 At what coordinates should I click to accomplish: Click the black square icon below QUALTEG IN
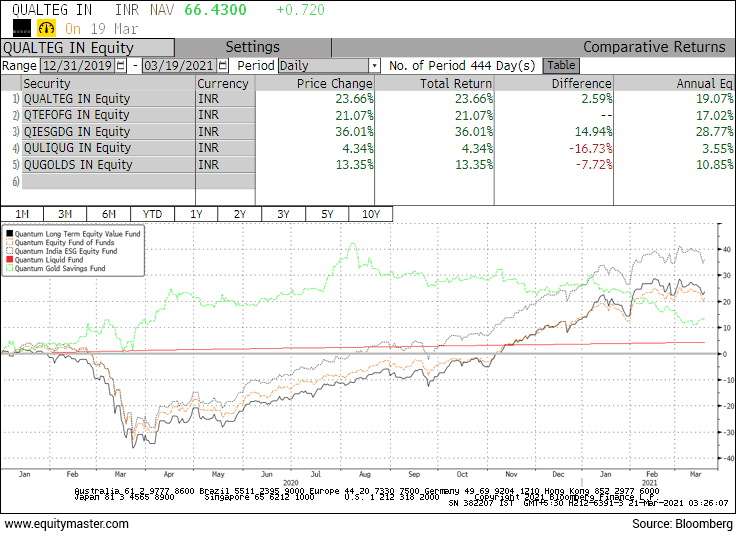click(x=21, y=29)
